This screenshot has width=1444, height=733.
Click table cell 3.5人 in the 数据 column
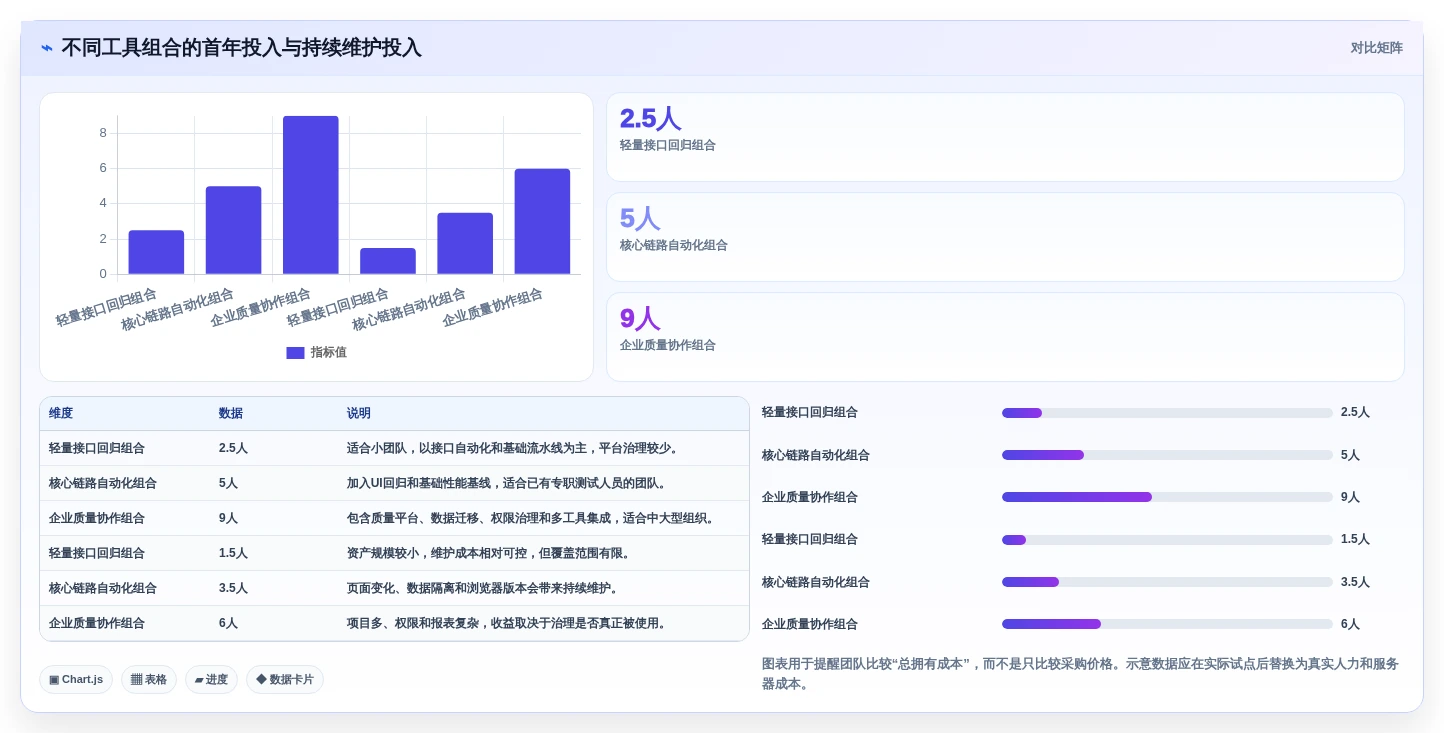coord(233,588)
